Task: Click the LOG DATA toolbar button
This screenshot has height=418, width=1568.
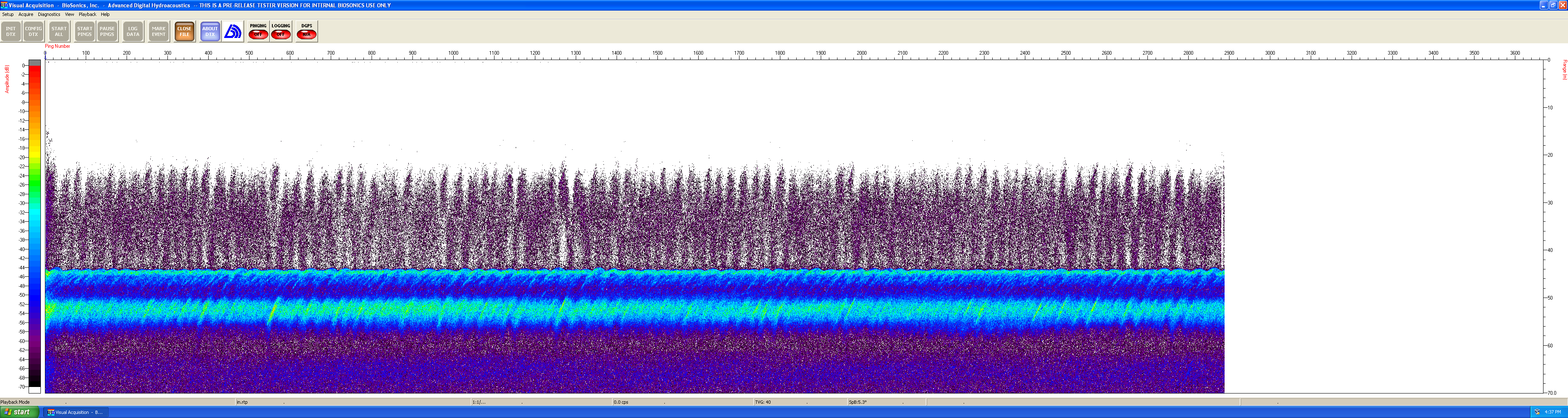Action: (x=133, y=32)
